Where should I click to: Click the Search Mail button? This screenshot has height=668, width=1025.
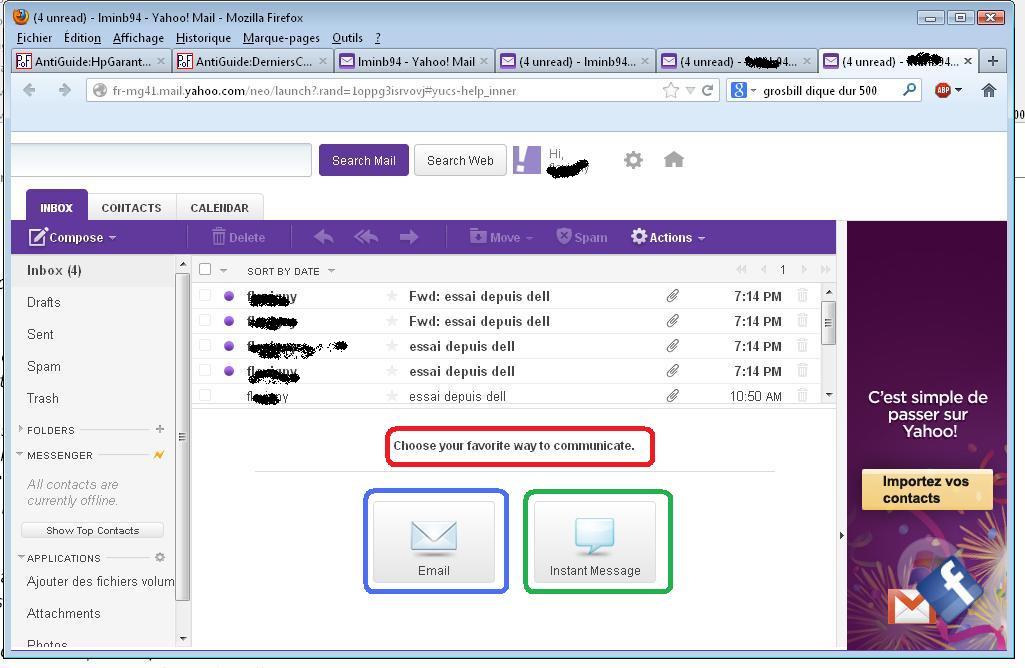point(363,160)
